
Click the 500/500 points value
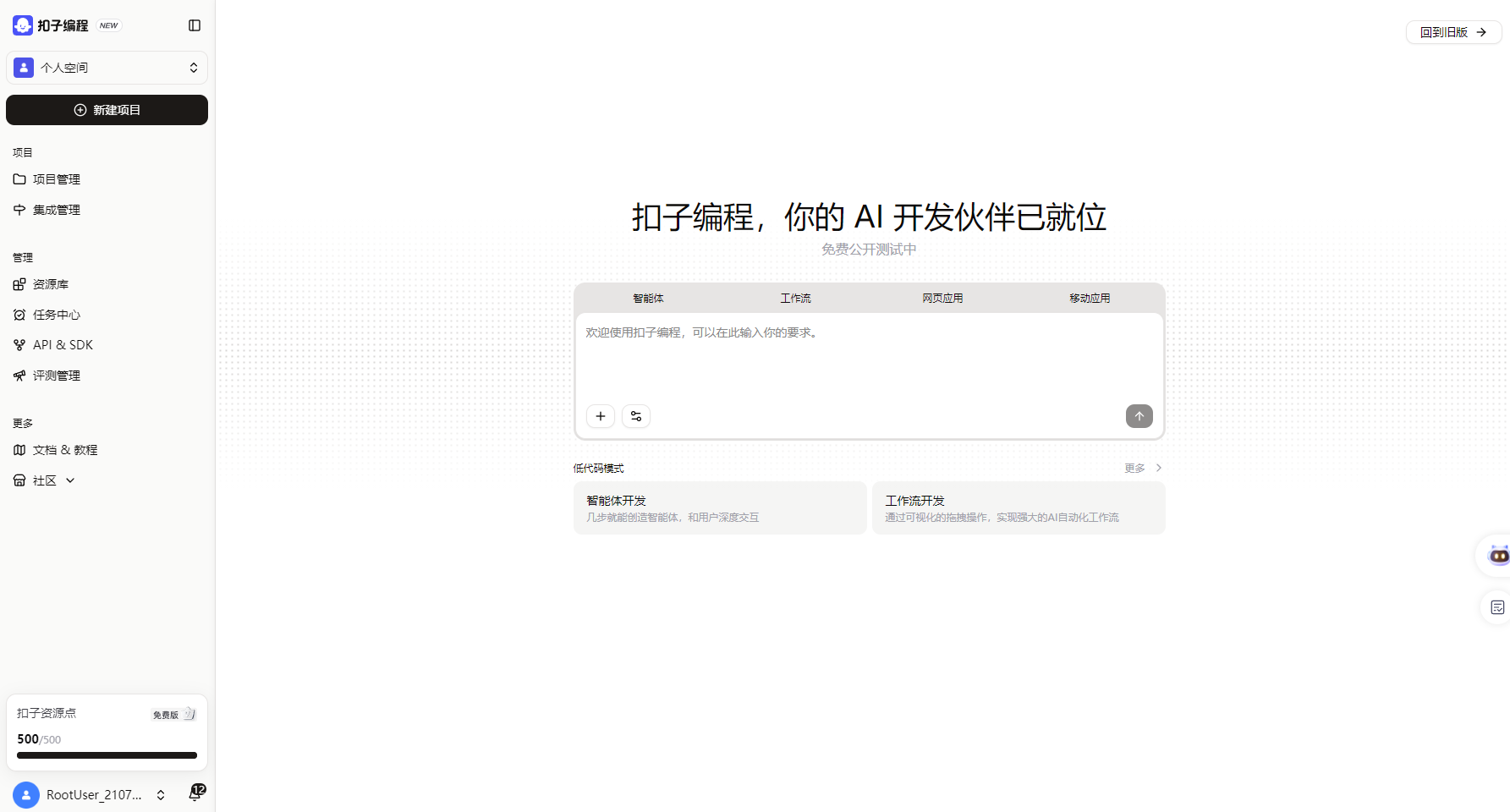[39, 739]
